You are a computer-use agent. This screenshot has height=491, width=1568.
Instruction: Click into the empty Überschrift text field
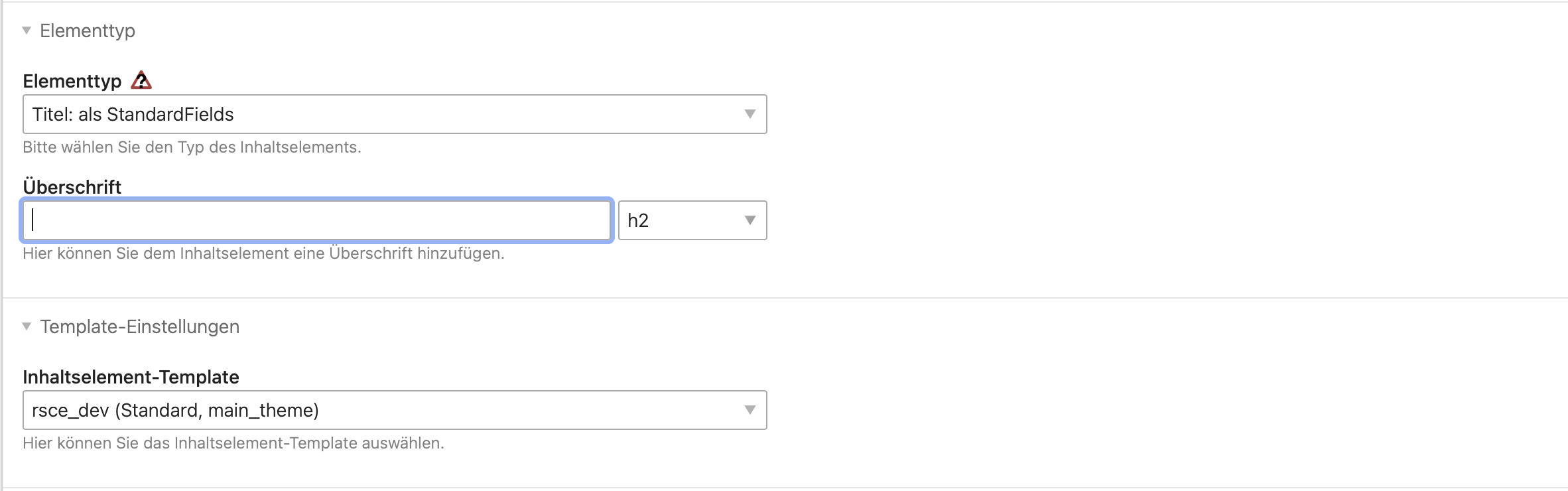[x=316, y=220]
